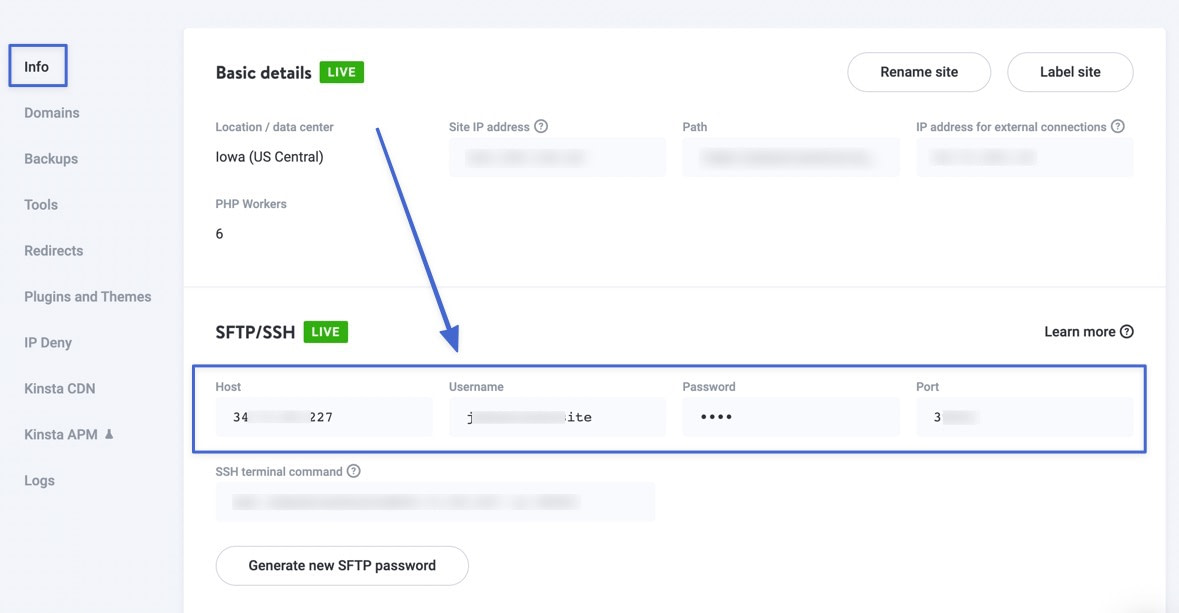The width and height of the screenshot is (1179, 613).
Task: Select Info in the sidebar
Action: point(36,66)
